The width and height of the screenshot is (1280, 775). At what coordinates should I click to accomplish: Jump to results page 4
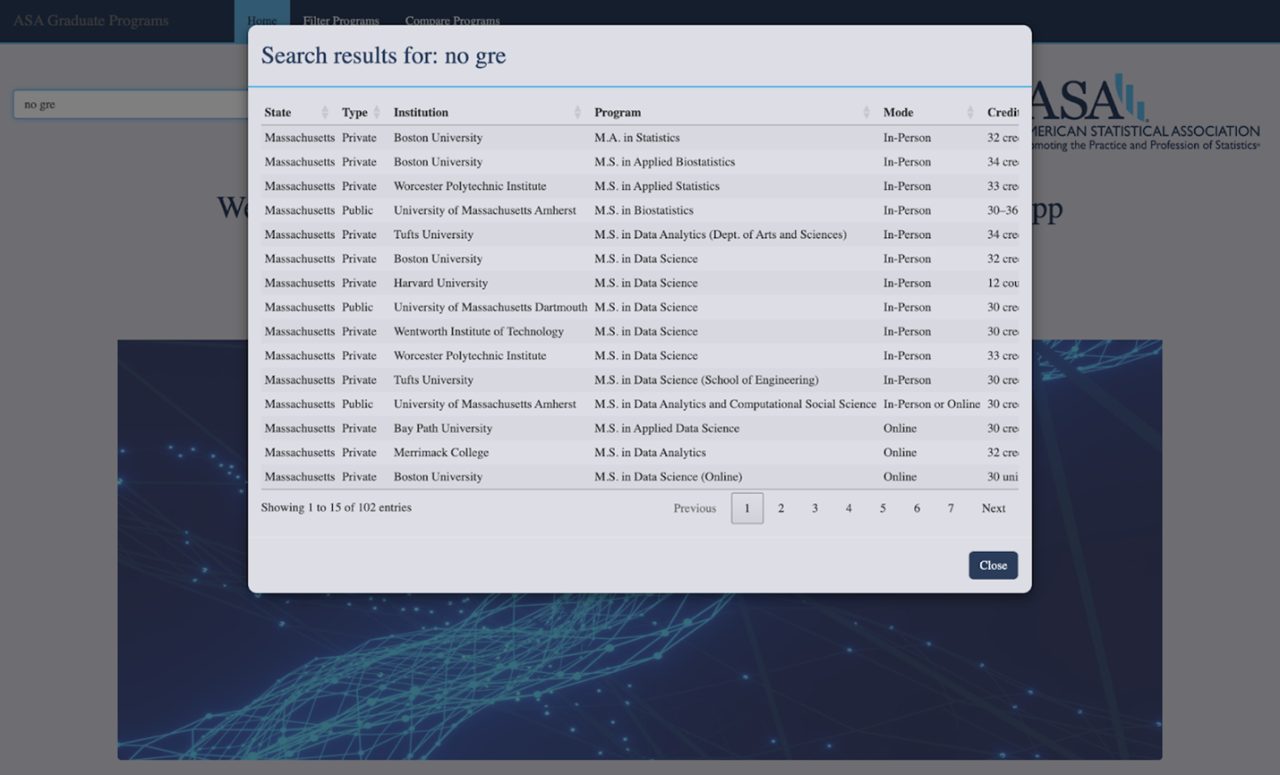(849, 508)
